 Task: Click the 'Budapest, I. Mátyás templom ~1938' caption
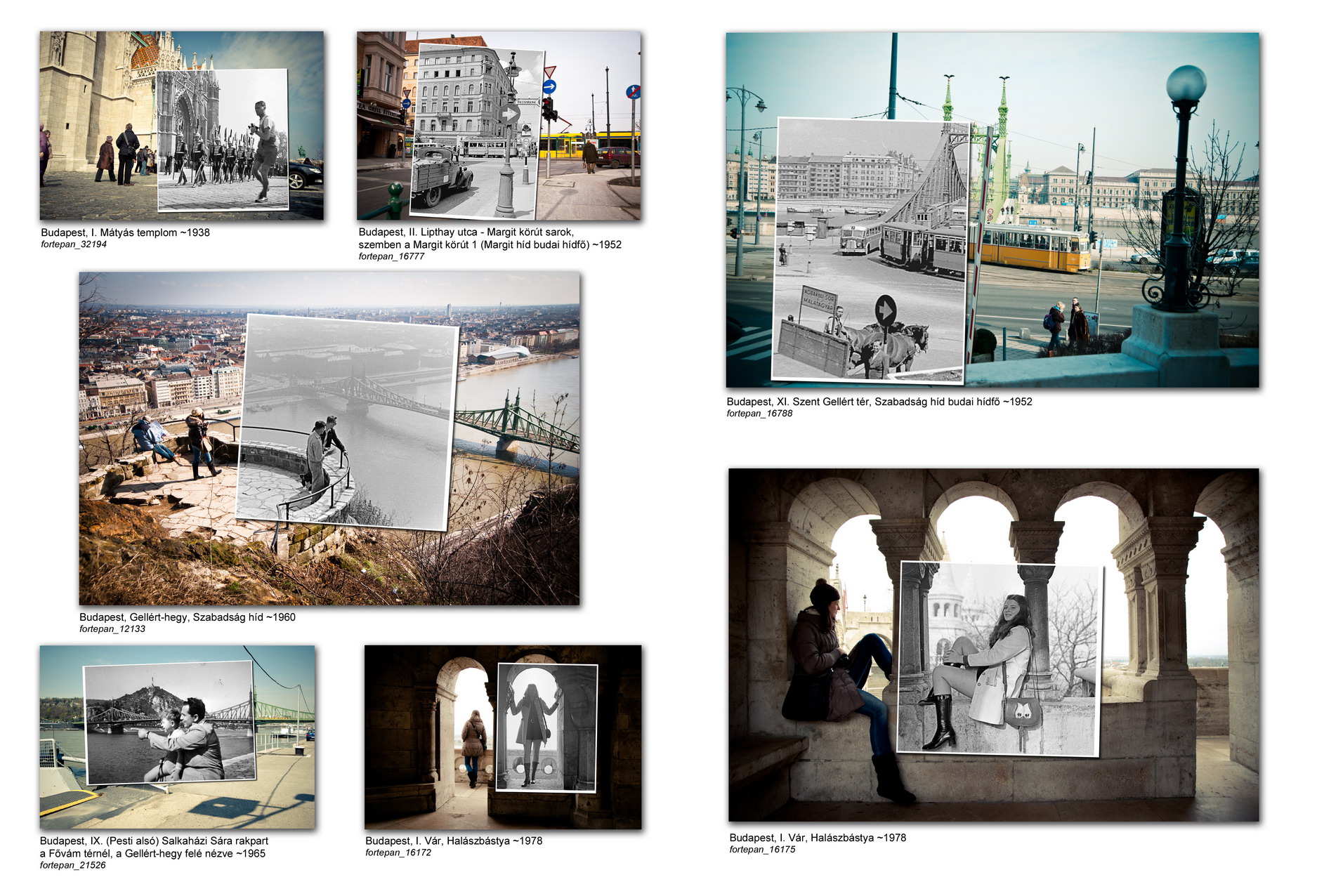click(x=125, y=232)
